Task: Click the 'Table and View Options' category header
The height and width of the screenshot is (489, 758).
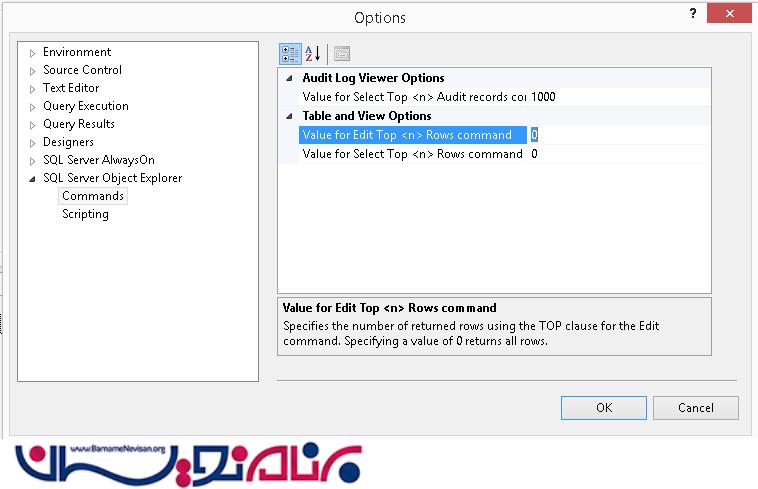Action: click(x=367, y=116)
